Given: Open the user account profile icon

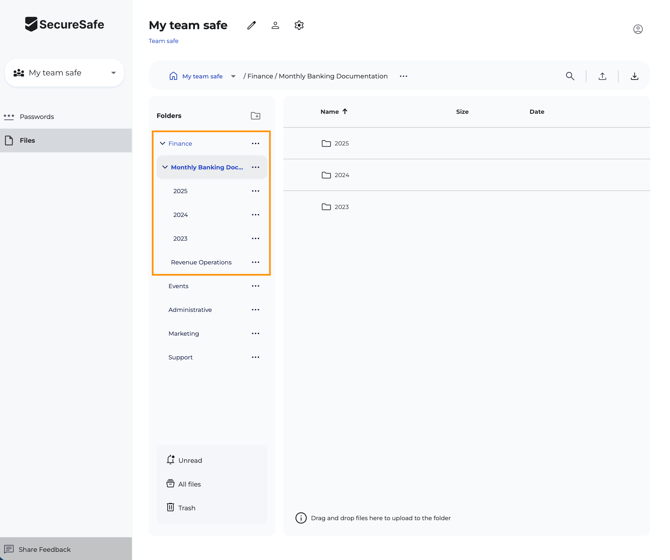Looking at the screenshot, I should pos(637,29).
